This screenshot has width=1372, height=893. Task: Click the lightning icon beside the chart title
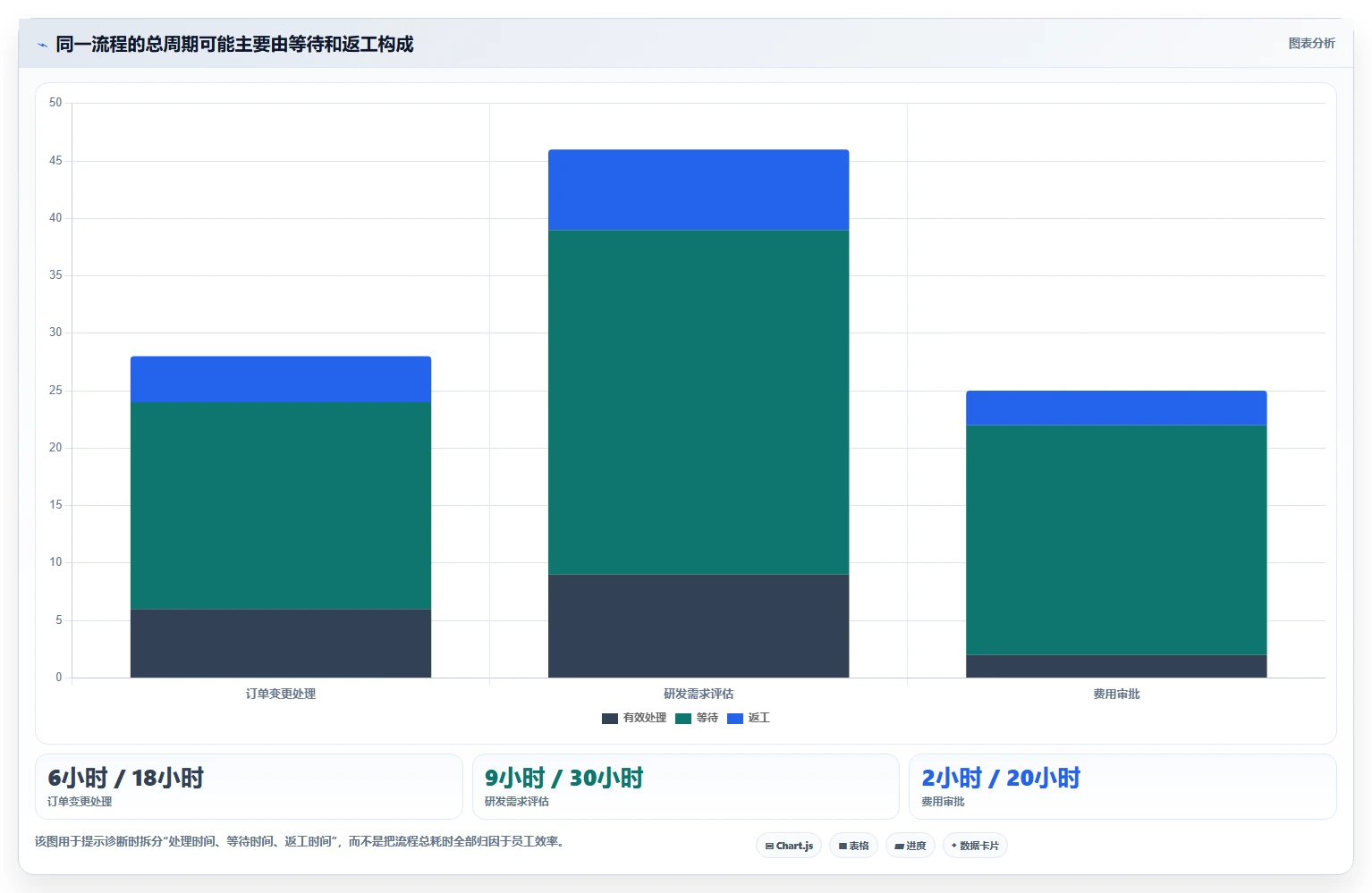point(42,45)
